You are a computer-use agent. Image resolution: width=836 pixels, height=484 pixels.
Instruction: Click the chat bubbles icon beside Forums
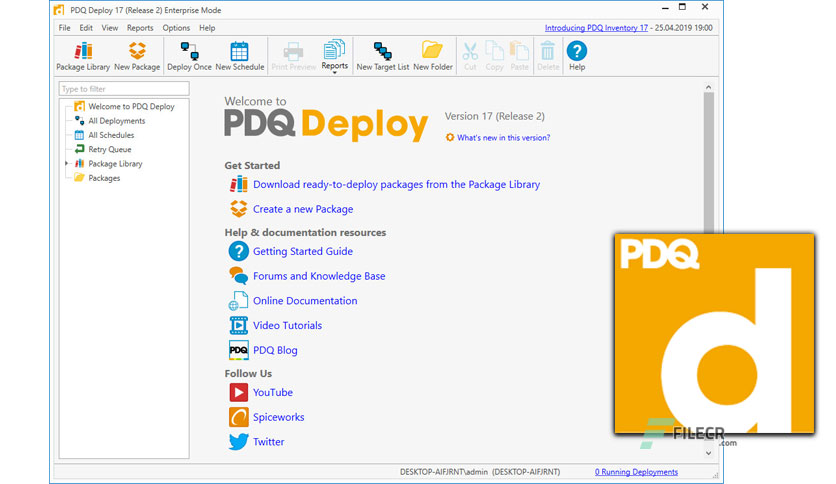pyautogui.click(x=238, y=276)
